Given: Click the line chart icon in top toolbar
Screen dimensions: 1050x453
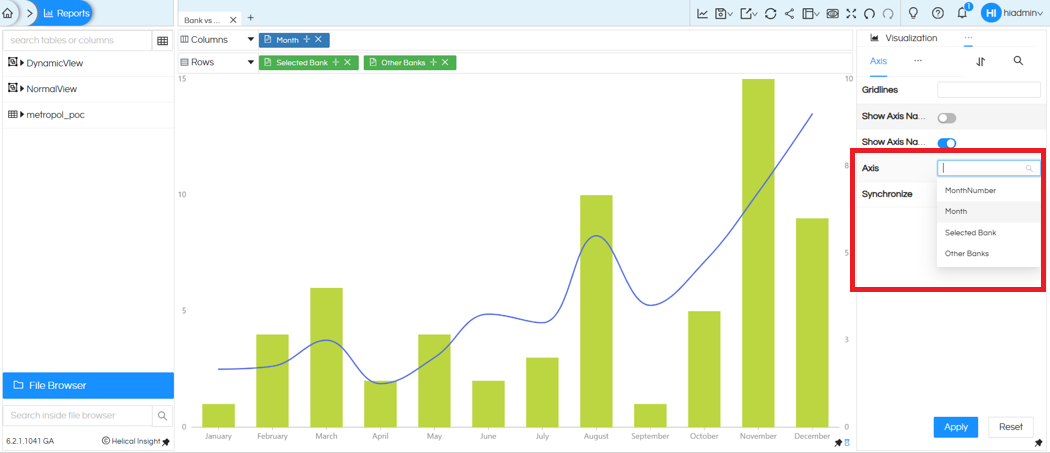Looking at the screenshot, I should [702, 13].
